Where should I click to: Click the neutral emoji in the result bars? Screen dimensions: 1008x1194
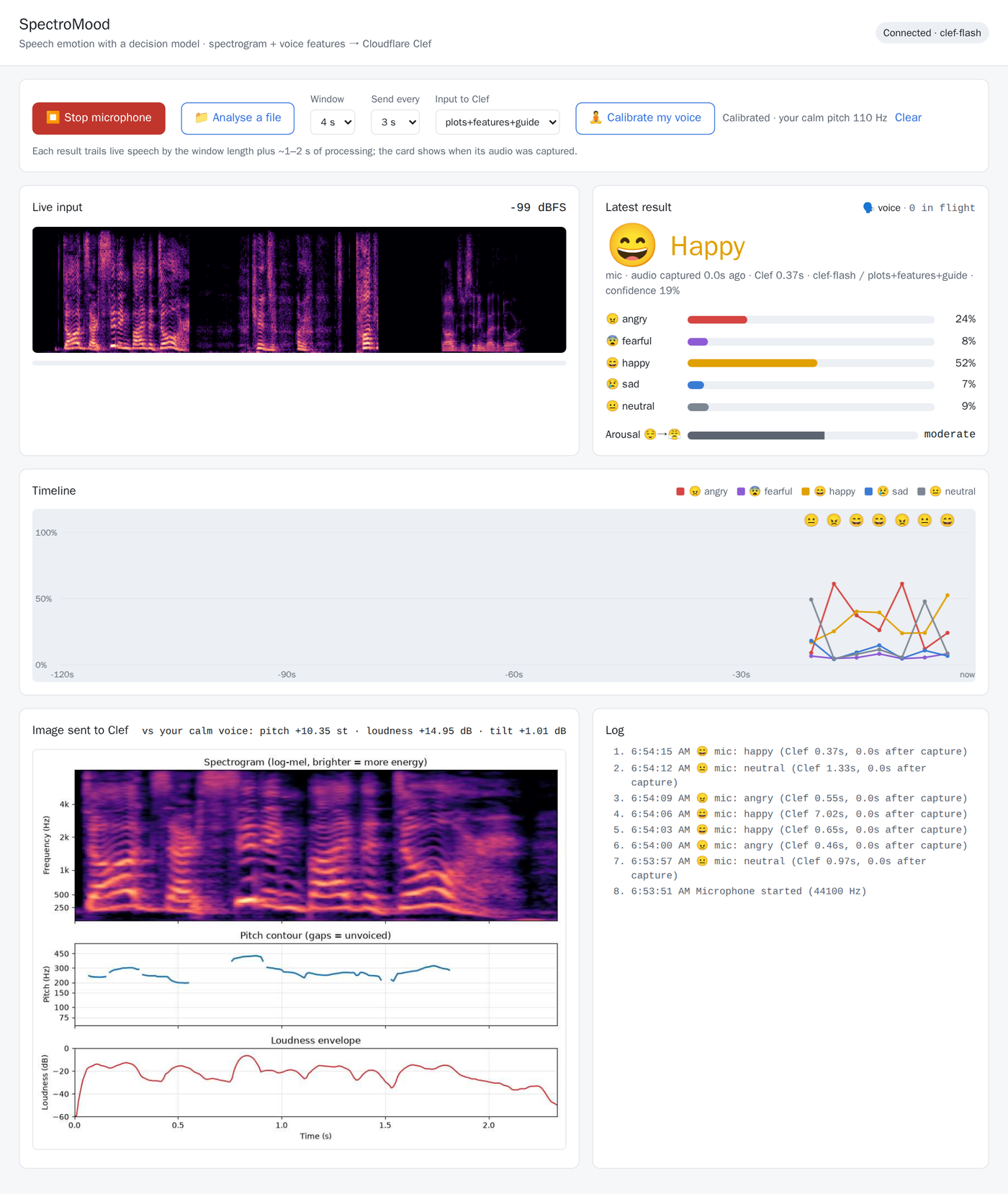[612, 406]
